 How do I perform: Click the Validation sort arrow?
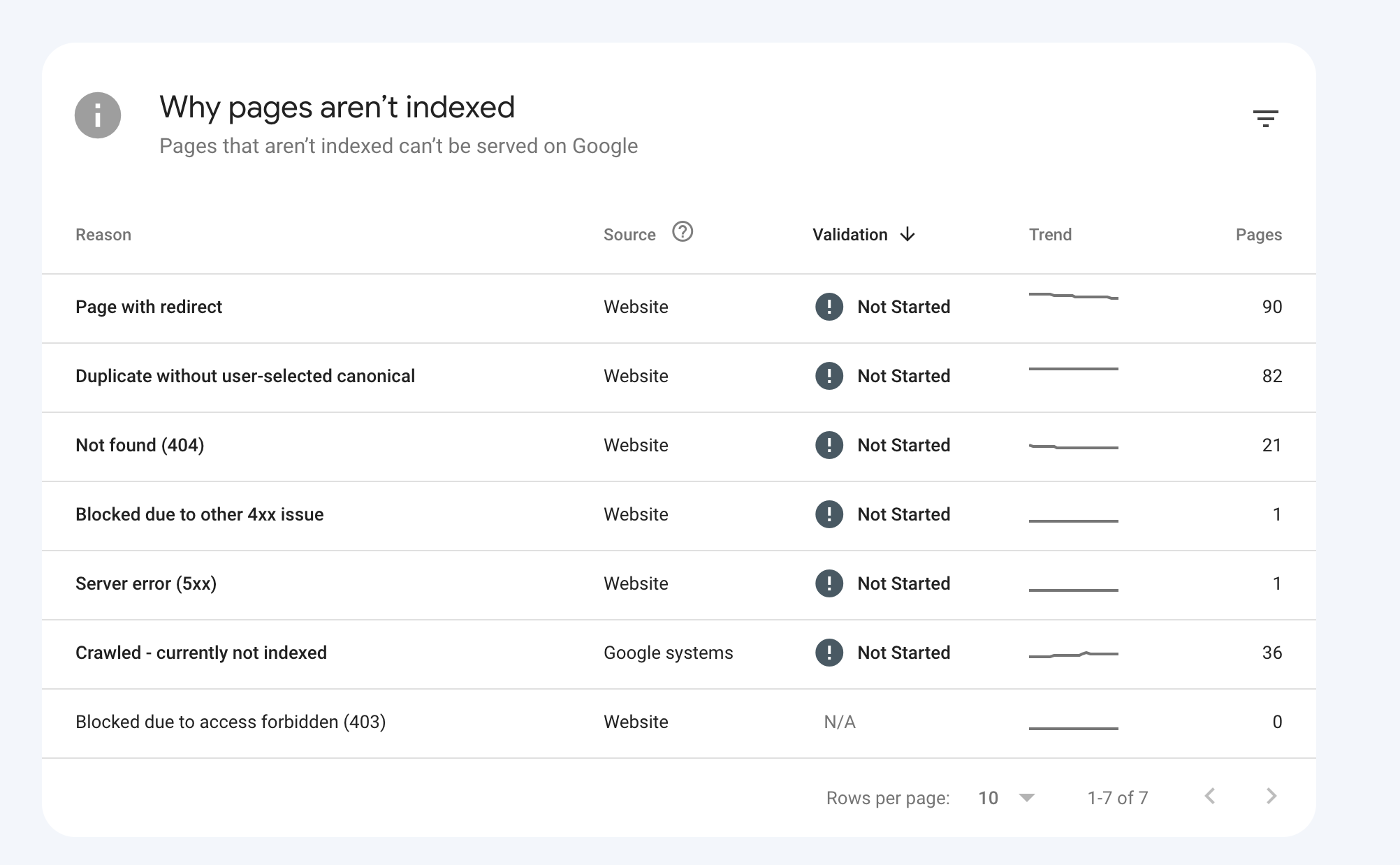point(907,235)
